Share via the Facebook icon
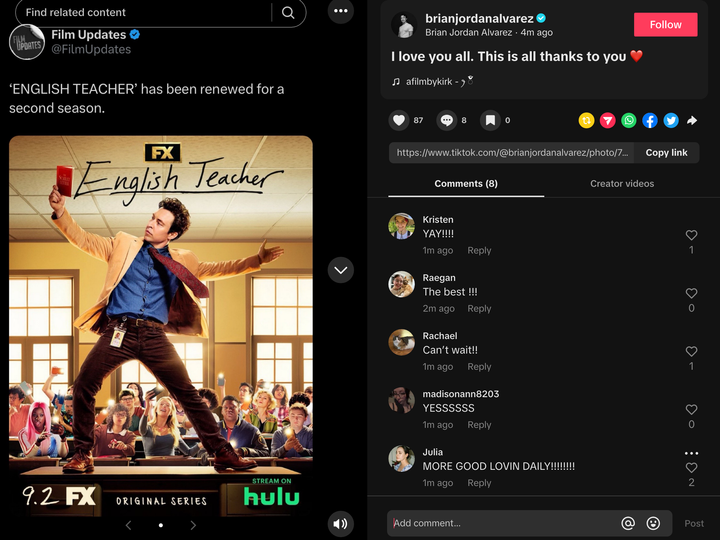 650,120
